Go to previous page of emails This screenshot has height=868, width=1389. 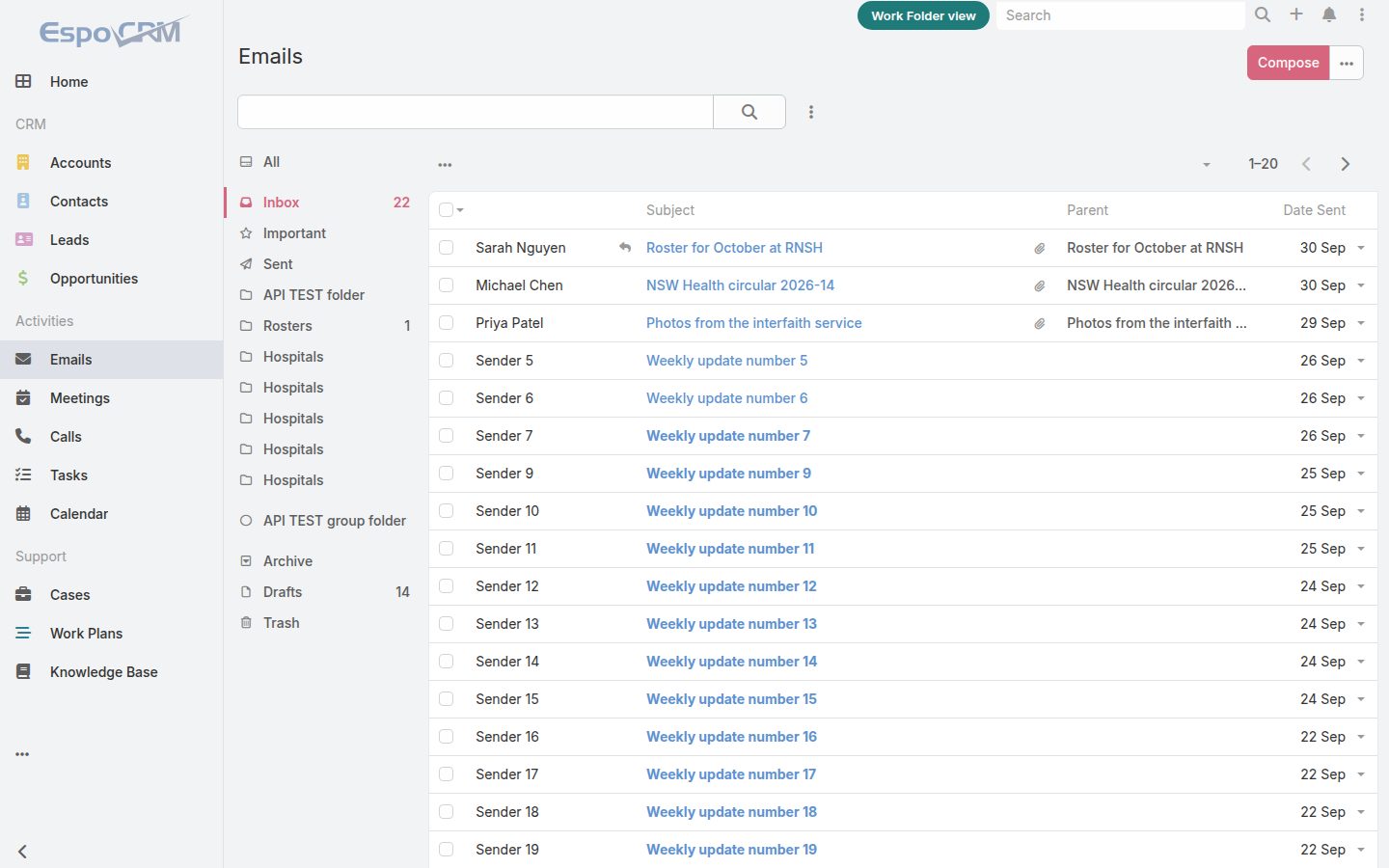click(1306, 164)
